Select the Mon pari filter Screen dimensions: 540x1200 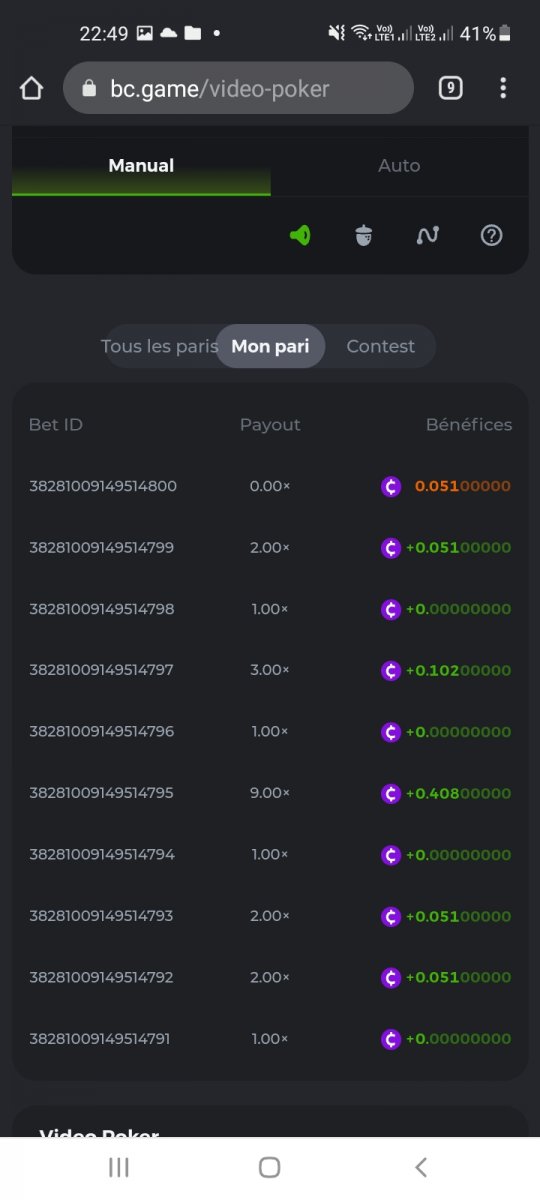(x=270, y=346)
